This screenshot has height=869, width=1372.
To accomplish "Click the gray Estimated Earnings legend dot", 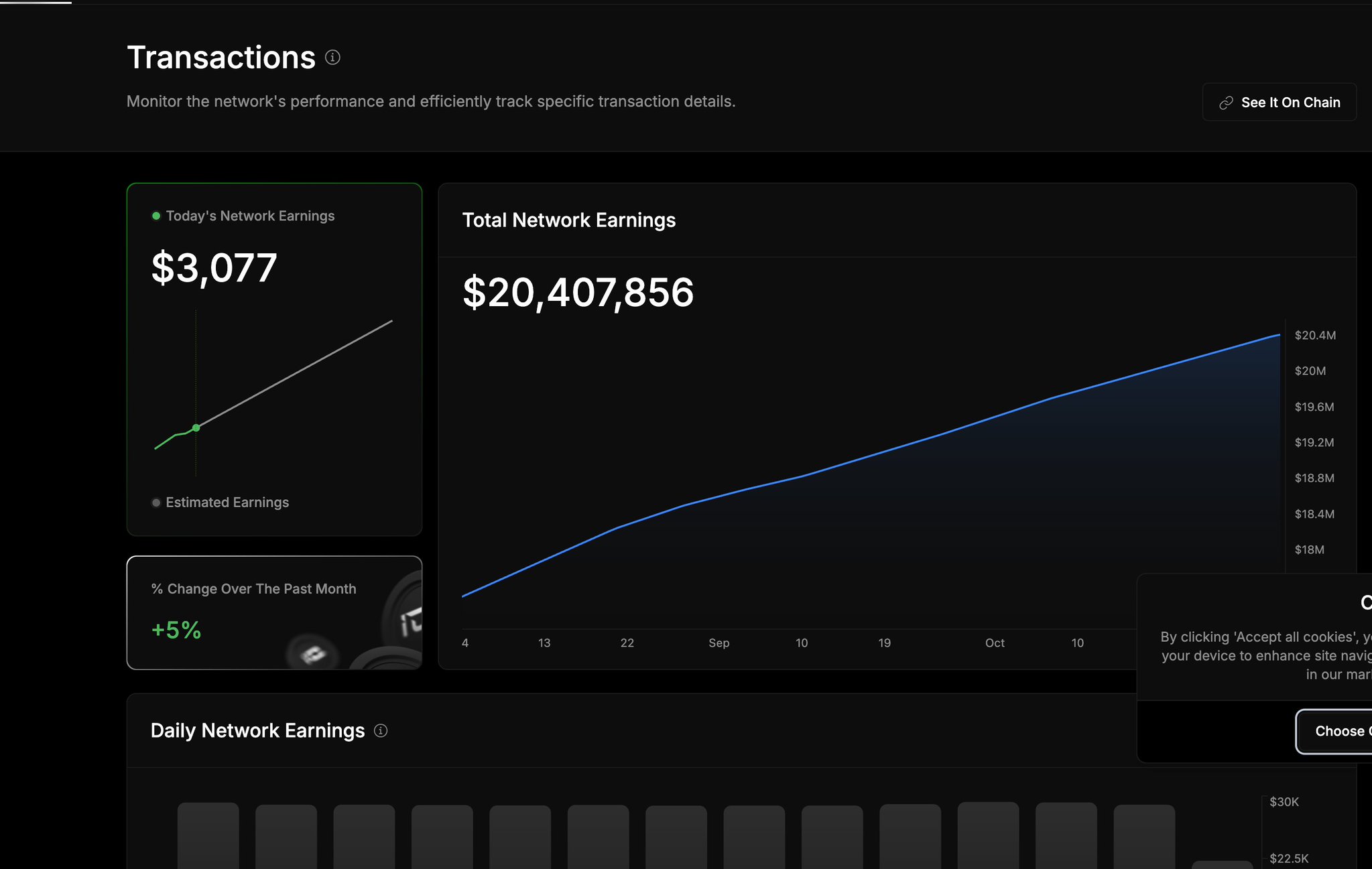I will coord(156,503).
